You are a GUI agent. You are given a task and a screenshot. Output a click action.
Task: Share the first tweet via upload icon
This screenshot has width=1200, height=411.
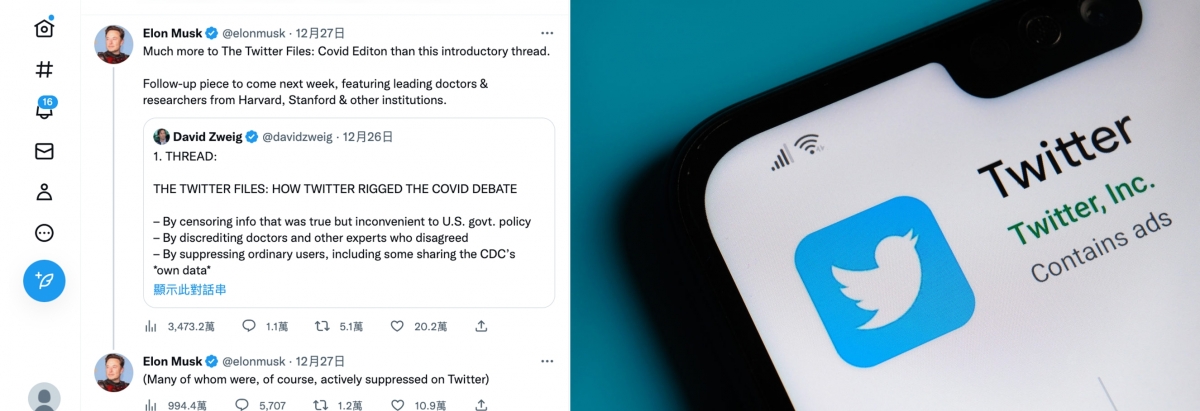click(481, 326)
